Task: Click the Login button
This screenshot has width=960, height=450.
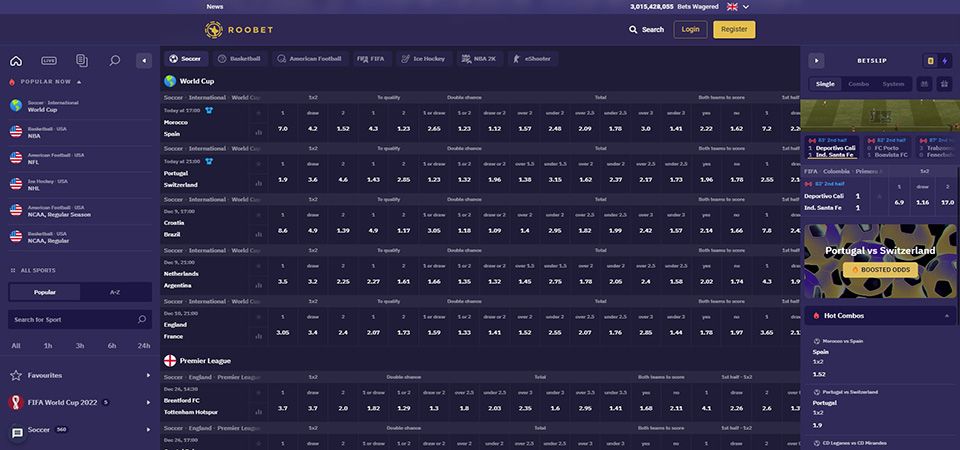Action: click(690, 29)
